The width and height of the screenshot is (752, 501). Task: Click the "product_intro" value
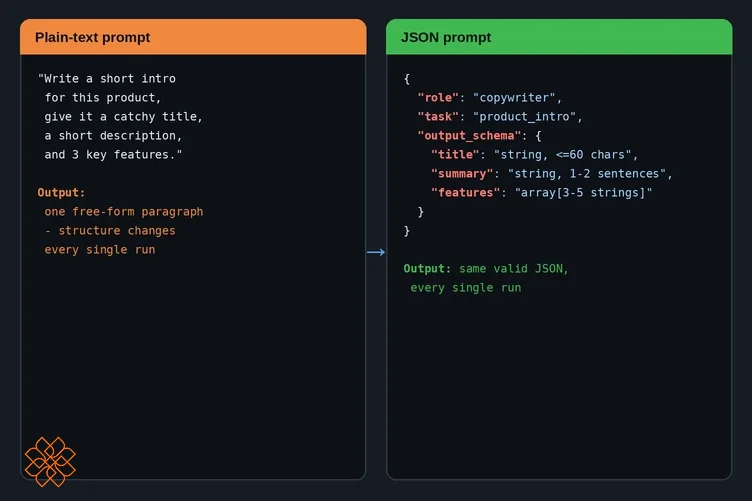(x=525, y=117)
